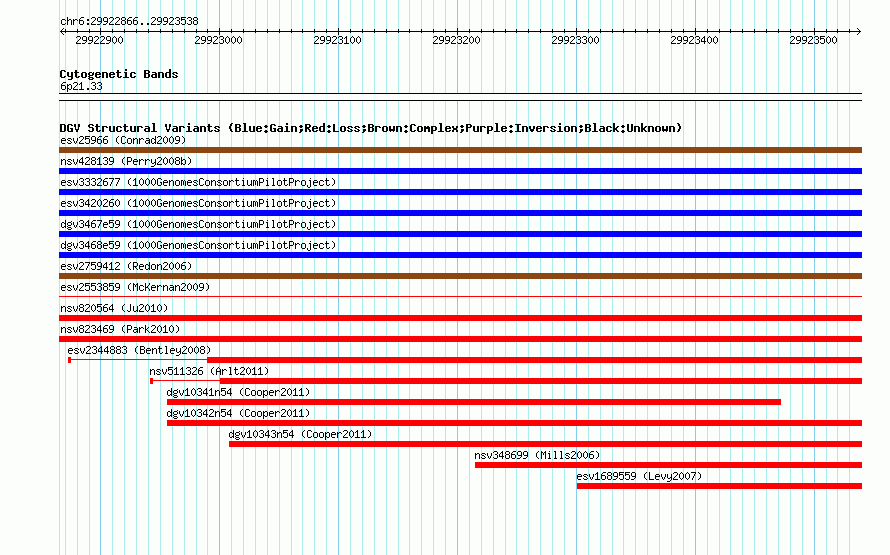Click ruler position 29923100
This screenshot has width=890, height=555.
point(337,40)
